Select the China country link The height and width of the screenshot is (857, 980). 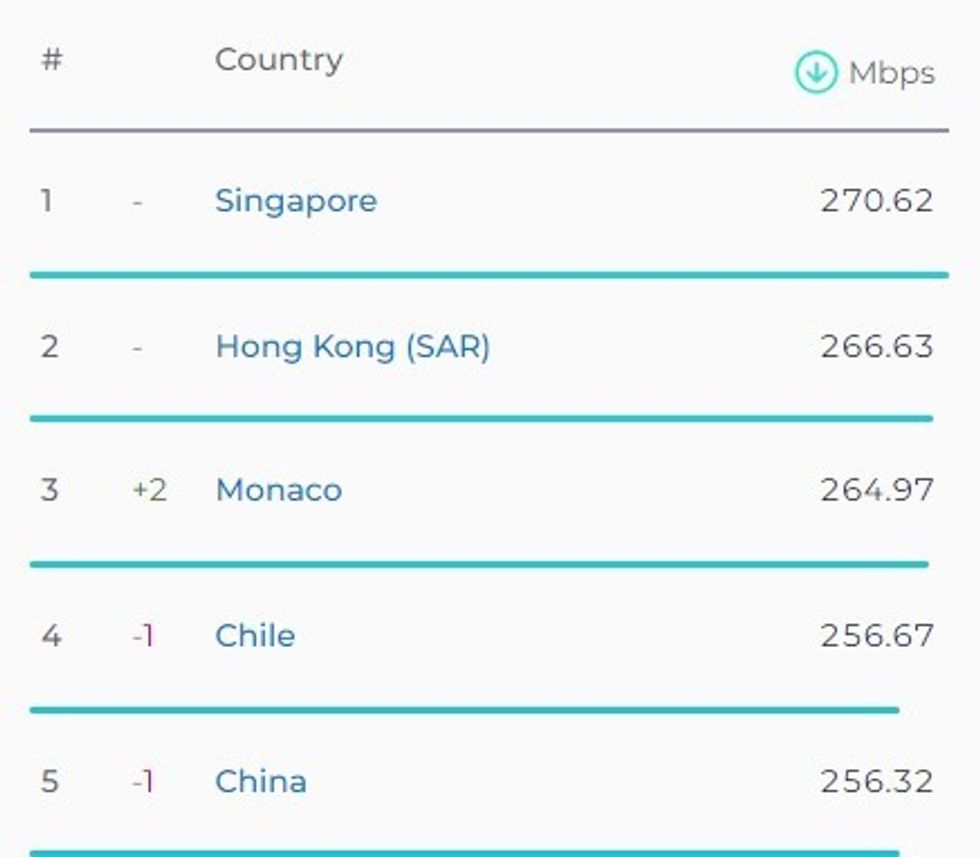click(x=260, y=781)
